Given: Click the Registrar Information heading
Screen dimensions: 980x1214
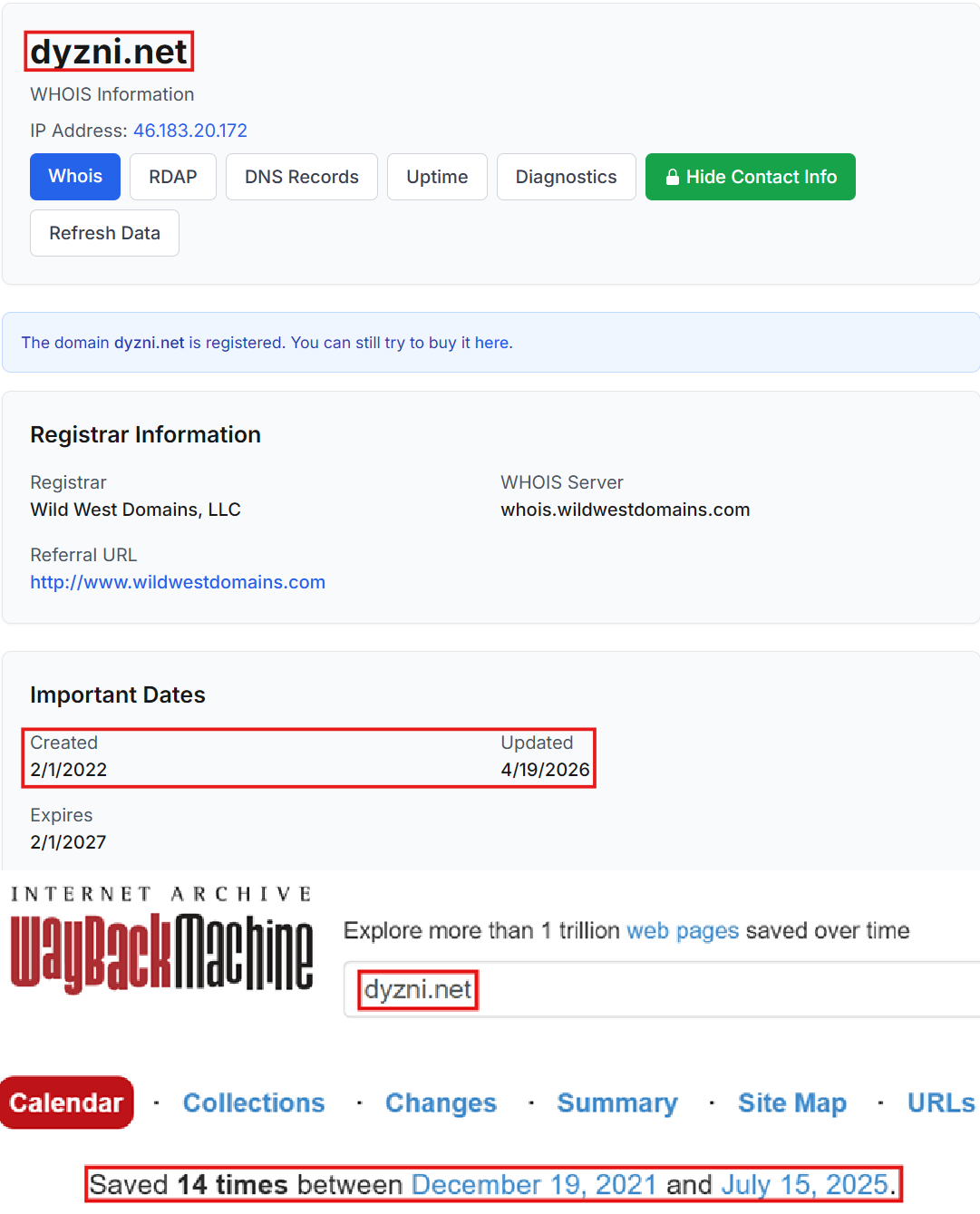Looking at the screenshot, I should (x=145, y=434).
